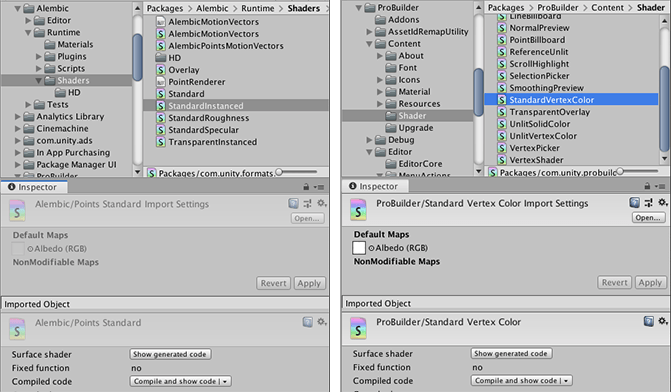Collapse the Content folder in ProBuilder tree
The height and width of the screenshot is (392, 671).
[369, 44]
